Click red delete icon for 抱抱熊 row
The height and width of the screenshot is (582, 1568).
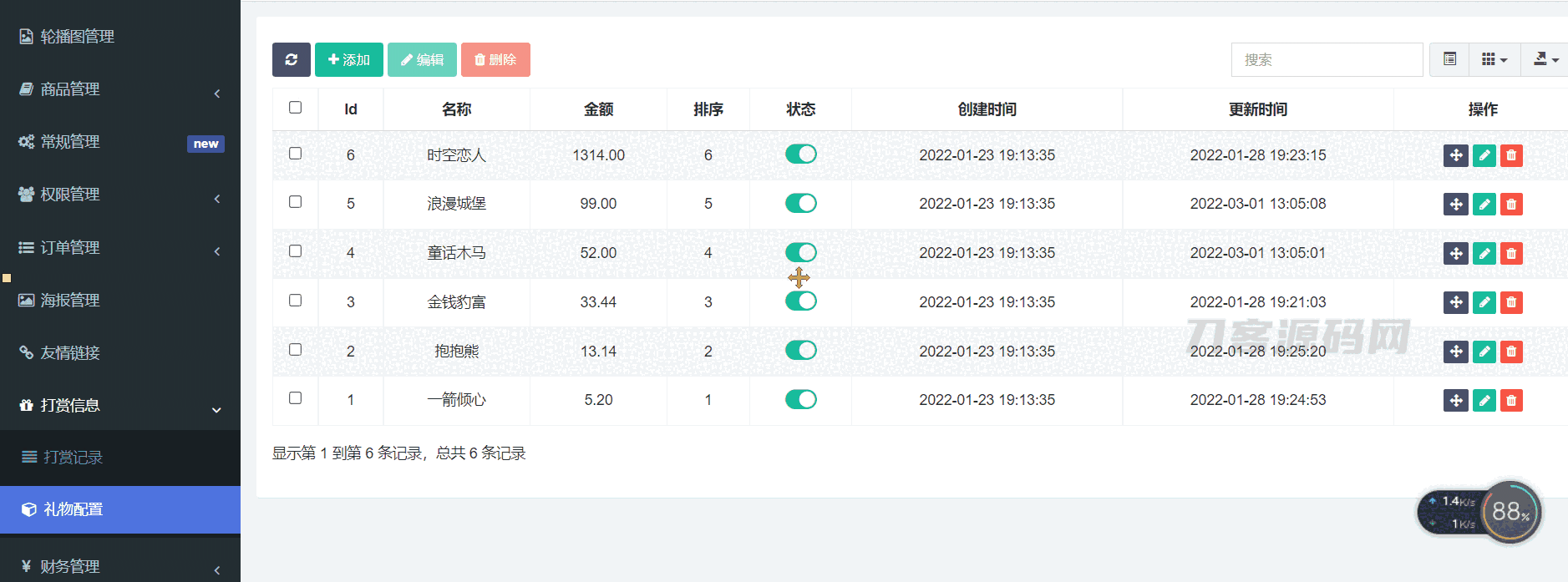pos(1511,352)
